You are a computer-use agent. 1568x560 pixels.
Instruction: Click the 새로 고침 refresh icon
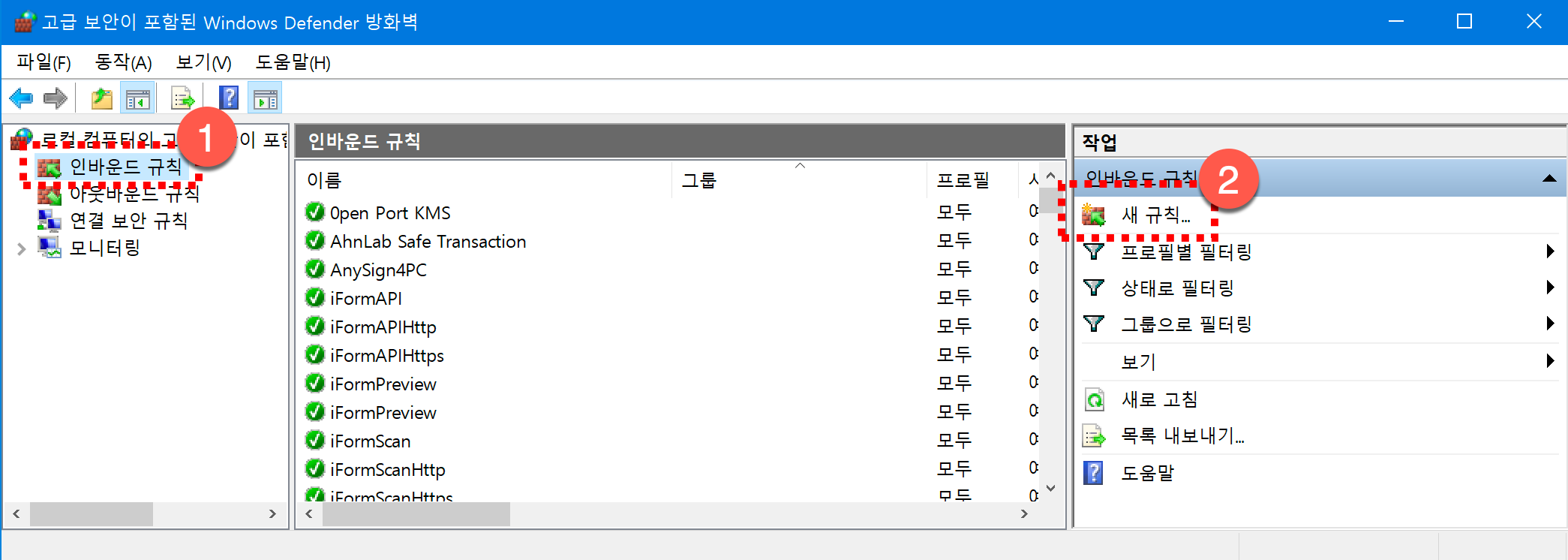1095,399
